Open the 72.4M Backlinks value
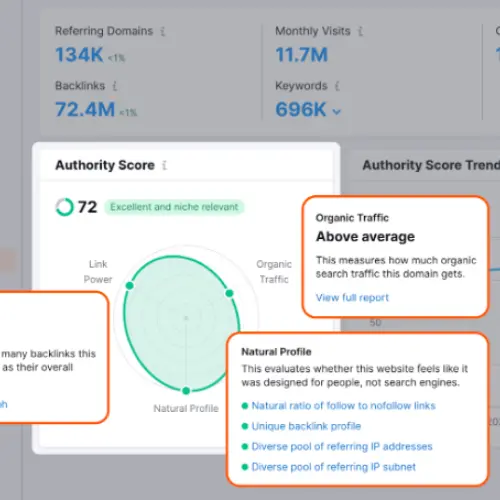Screen dimensions: 500x500 (85, 109)
